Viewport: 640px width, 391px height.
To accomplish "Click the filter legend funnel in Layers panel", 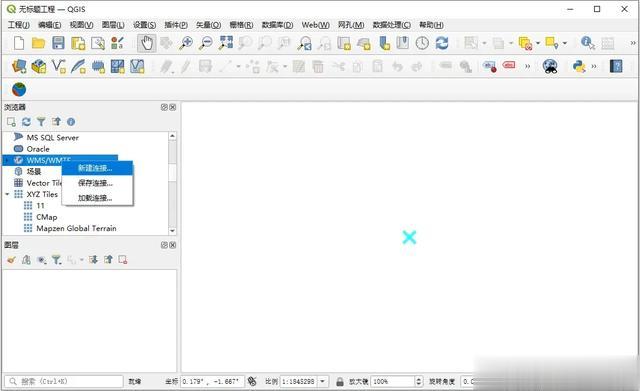I will point(56,260).
